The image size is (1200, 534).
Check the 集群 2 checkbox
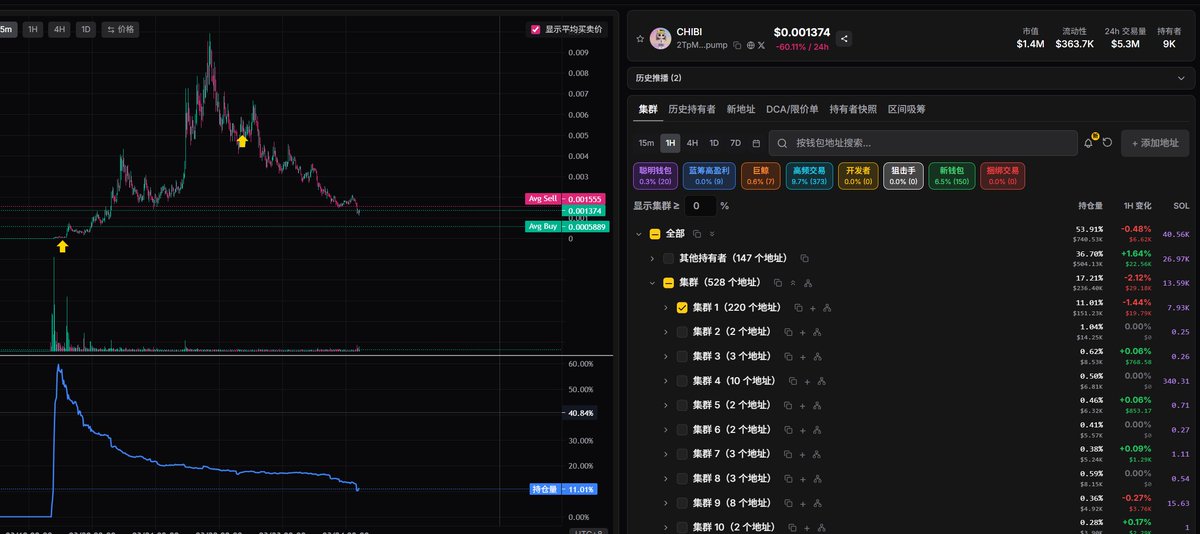click(x=682, y=332)
